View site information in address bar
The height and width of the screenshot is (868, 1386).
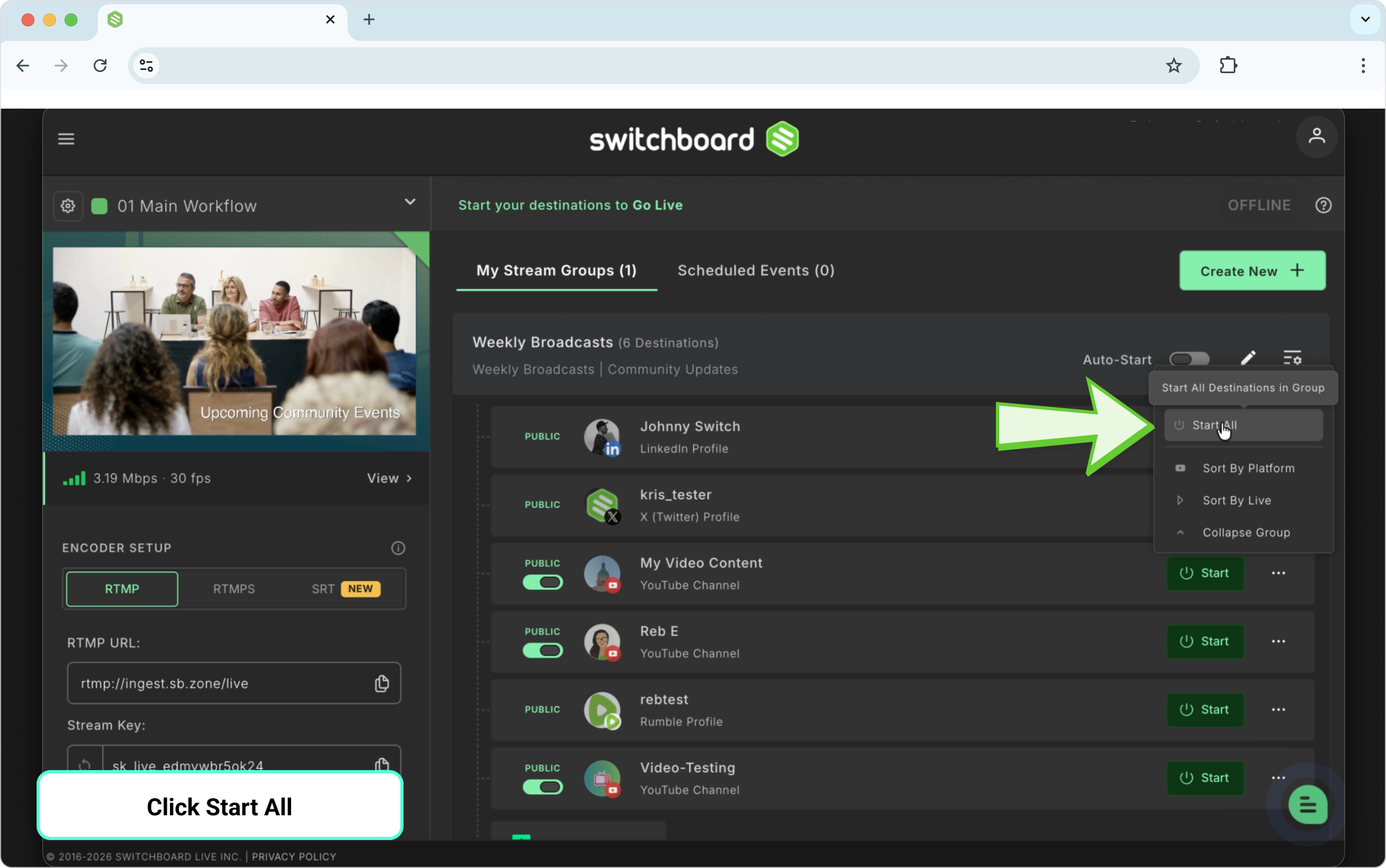(146, 66)
